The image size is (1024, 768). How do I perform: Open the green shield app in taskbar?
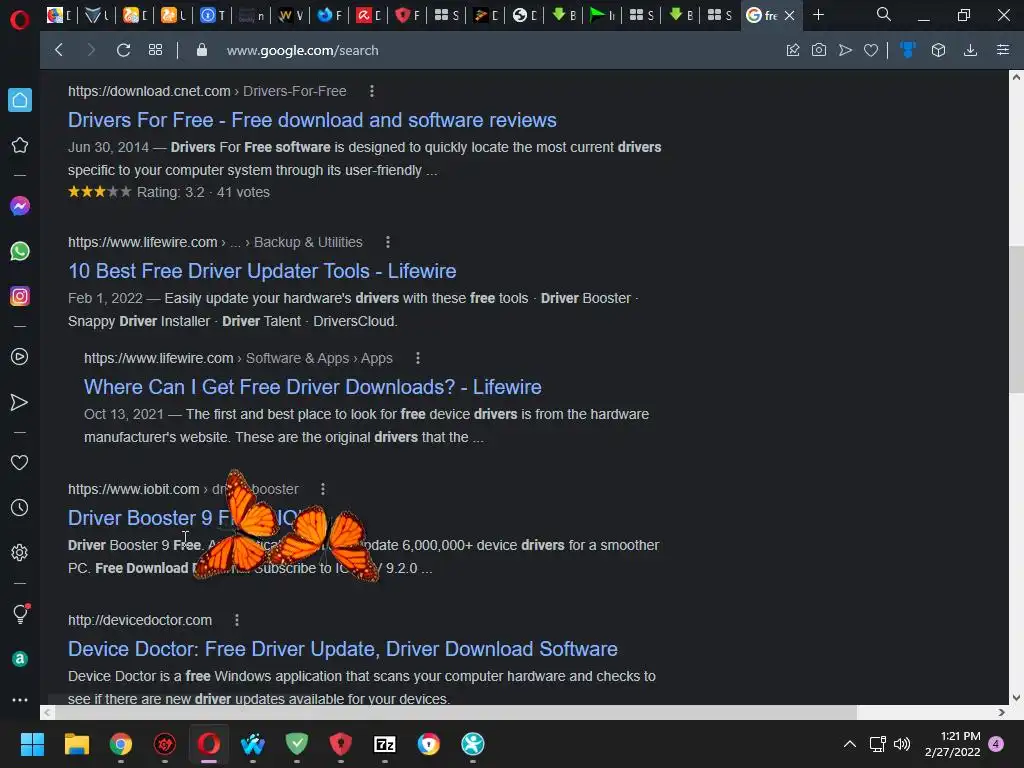pos(296,744)
